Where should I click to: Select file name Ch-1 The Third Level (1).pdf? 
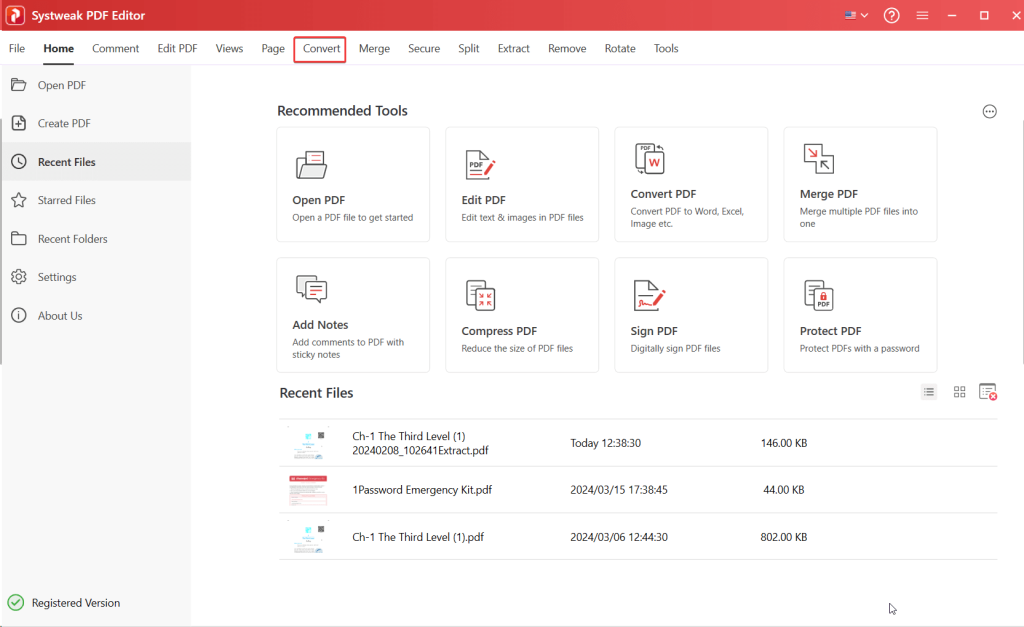(418, 537)
